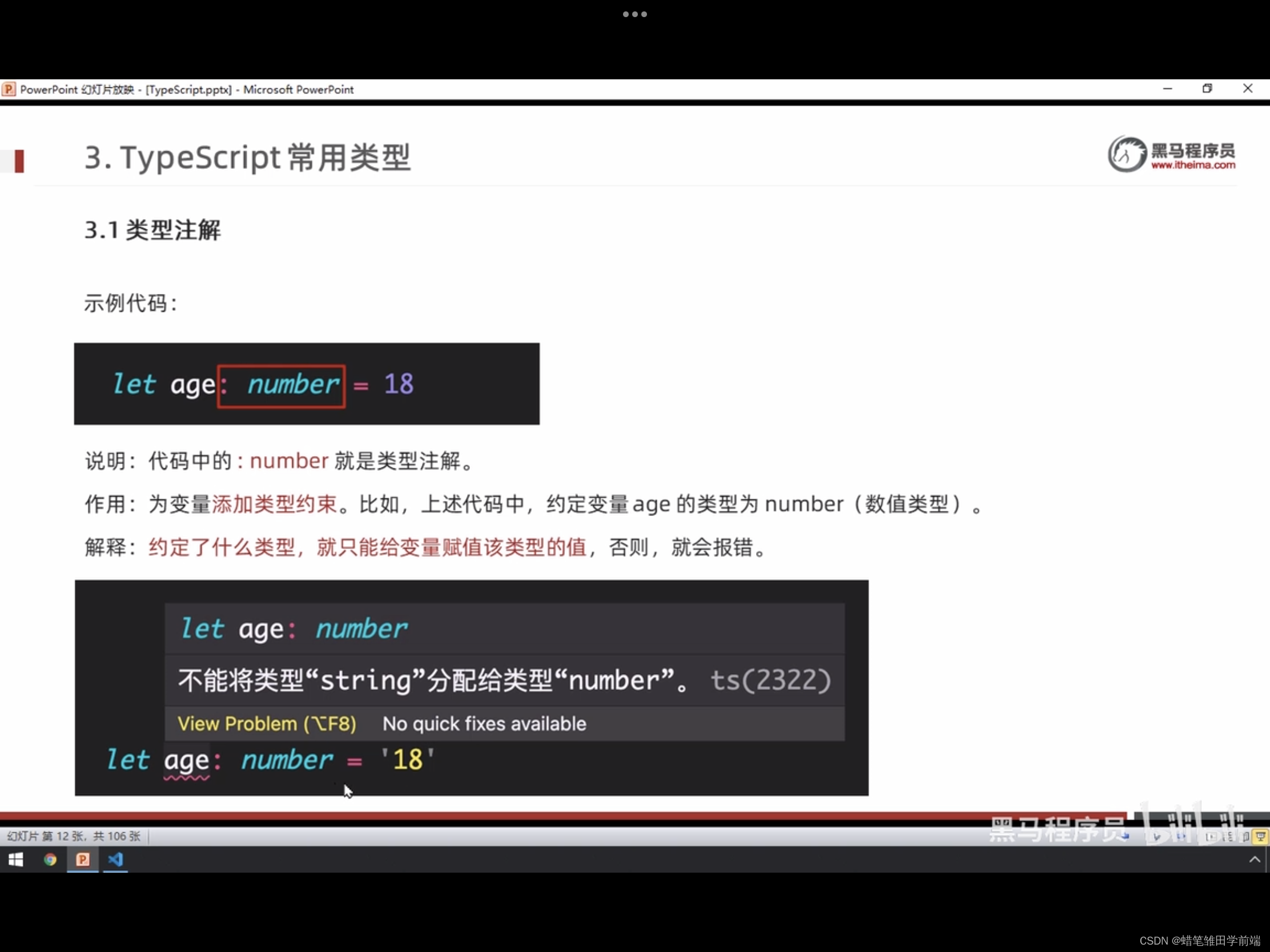The width and height of the screenshot is (1270, 952).
Task: Switch to PowerPoint taskbar button
Action: [x=83, y=859]
